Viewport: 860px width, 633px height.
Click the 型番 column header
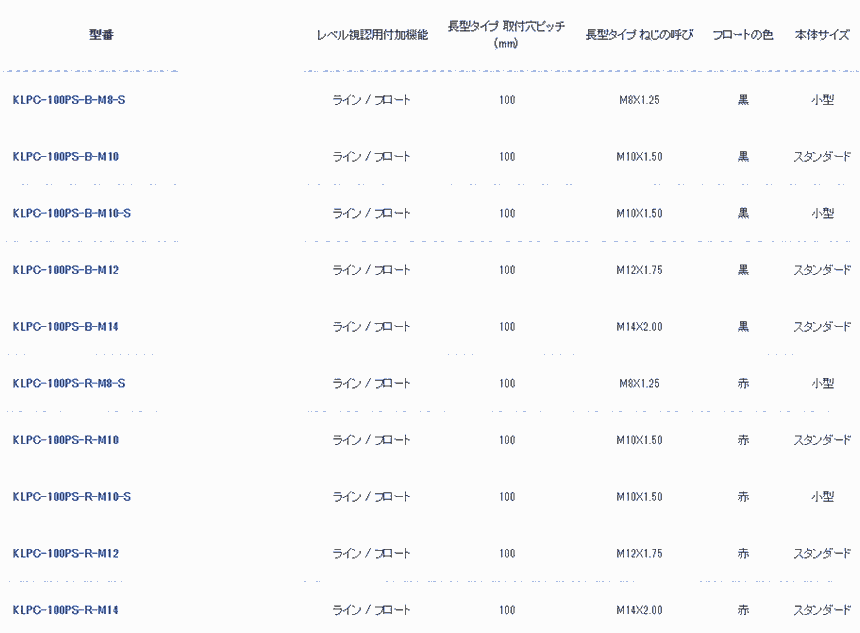coord(101,35)
